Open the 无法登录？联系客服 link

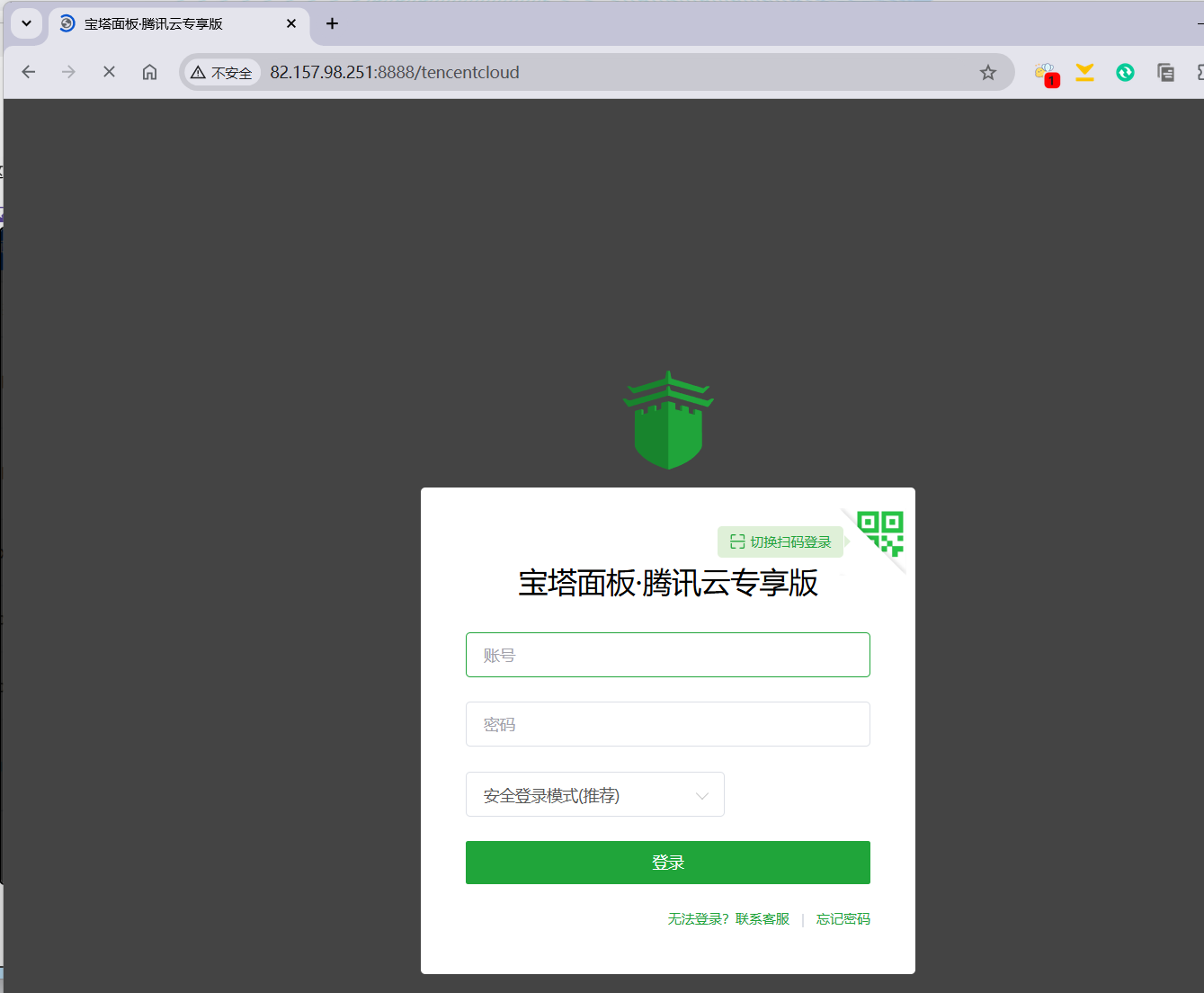click(x=728, y=919)
